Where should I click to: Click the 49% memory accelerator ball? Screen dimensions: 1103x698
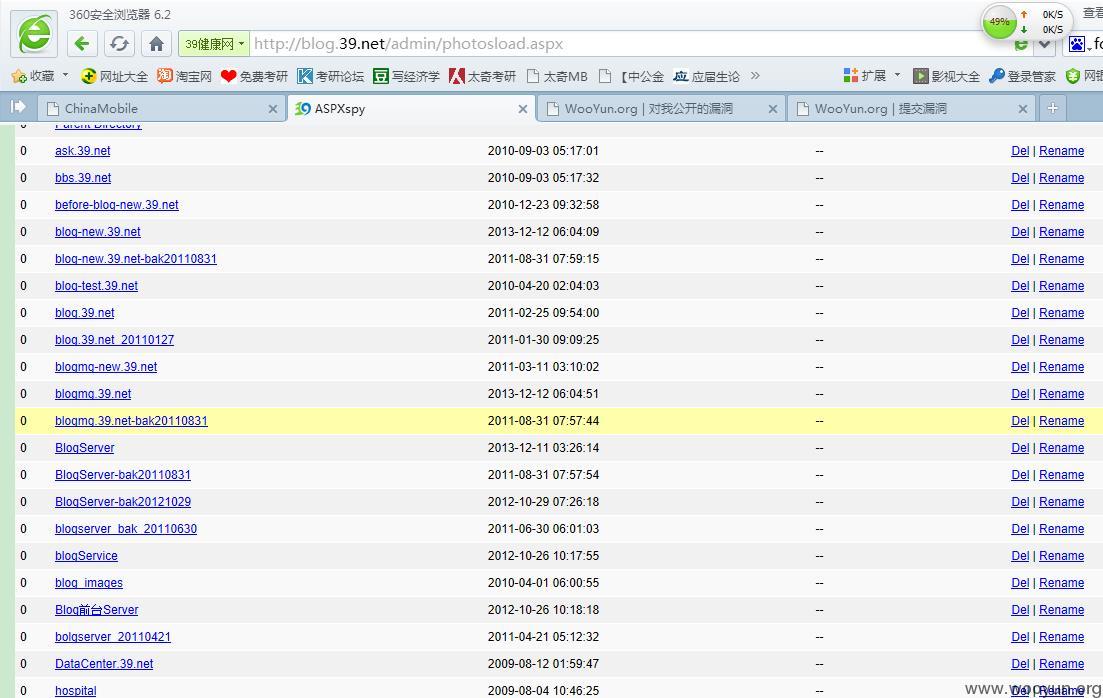click(x=999, y=22)
